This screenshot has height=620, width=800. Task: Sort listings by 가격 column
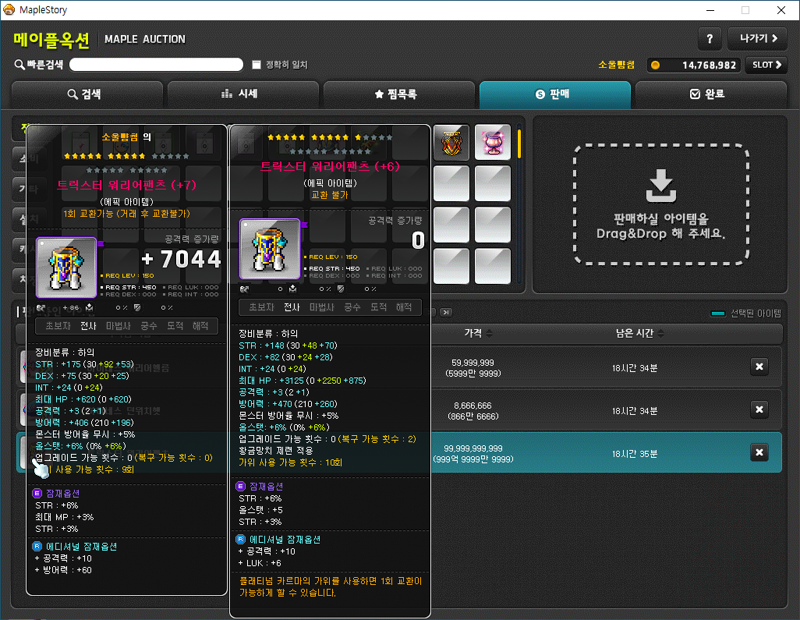point(478,333)
